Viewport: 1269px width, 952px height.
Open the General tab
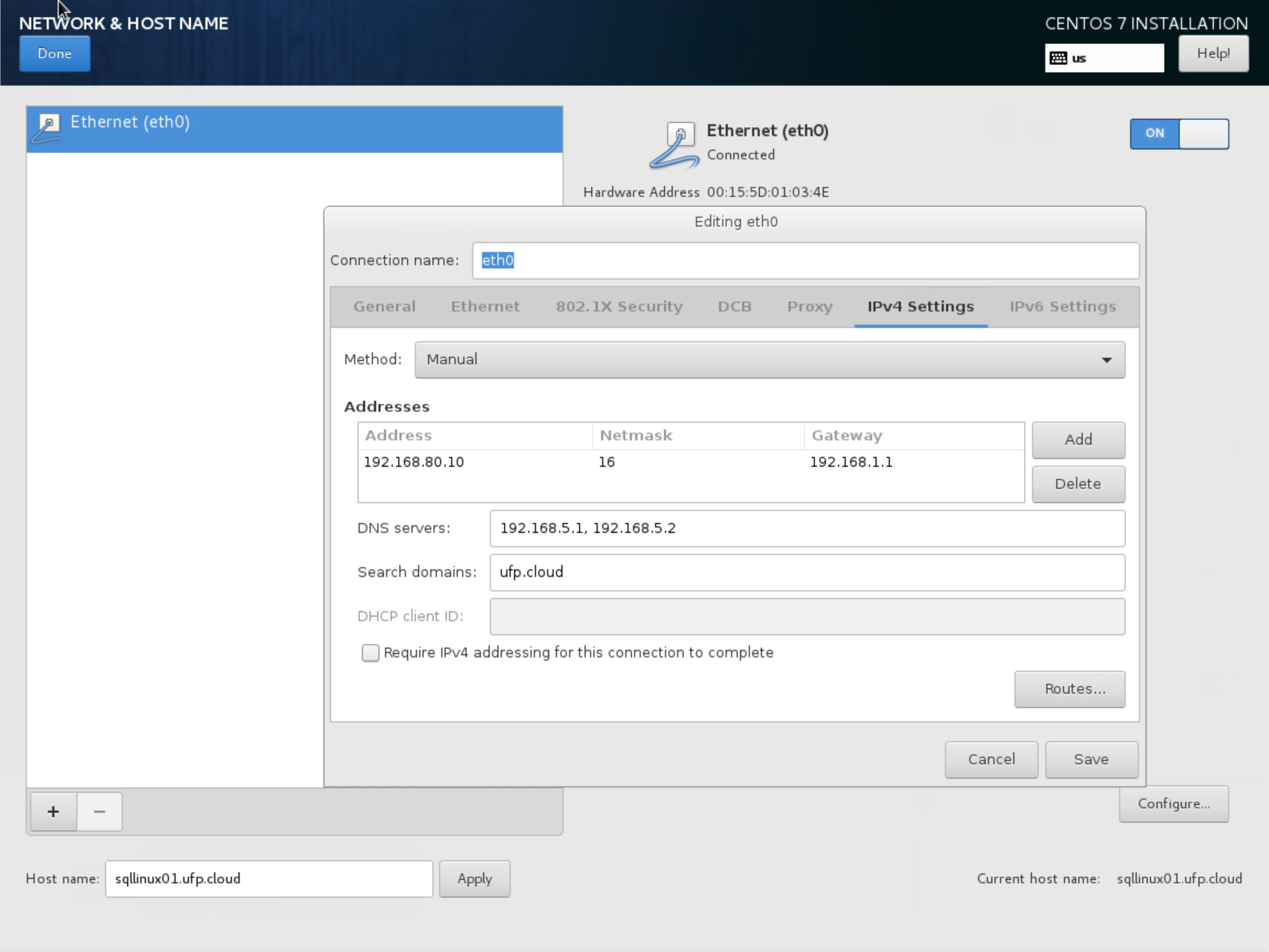pos(384,307)
